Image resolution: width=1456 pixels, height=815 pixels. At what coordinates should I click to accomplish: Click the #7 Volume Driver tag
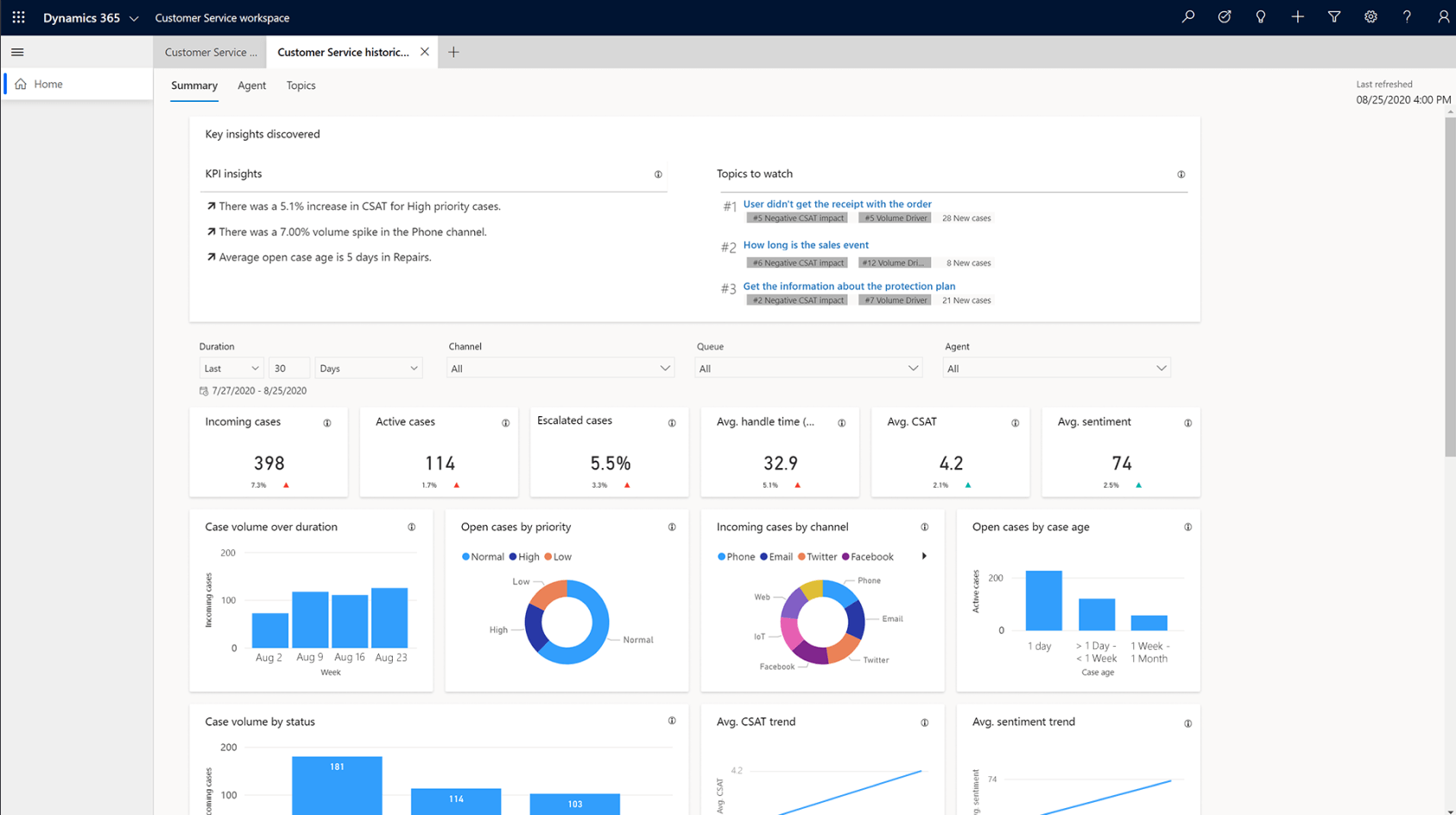[x=895, y=300]
